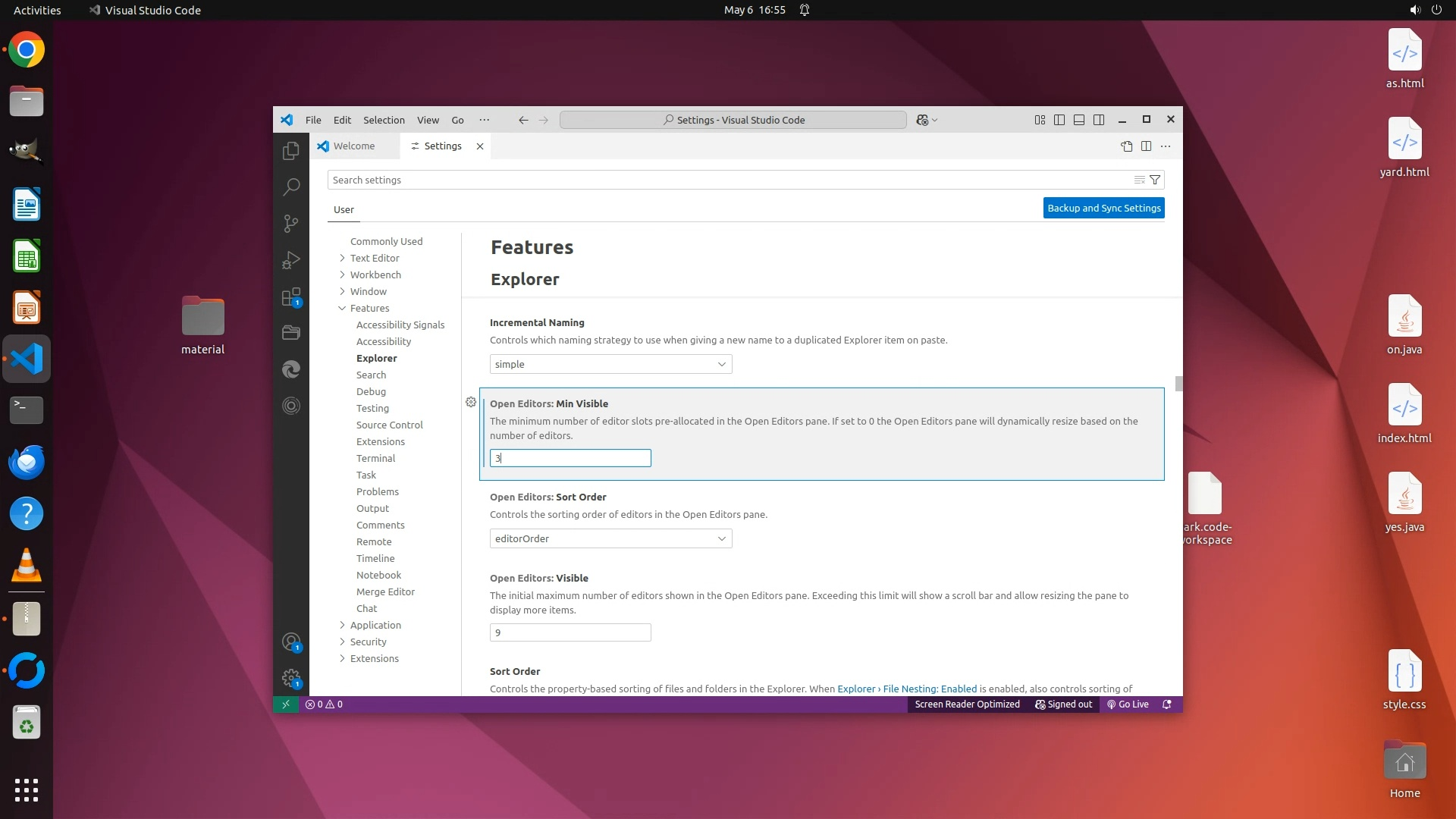The width and height of the screenshot is (1456, 819).
Task: Open the Source Control view icon
Action: pyautogui.click(x=291, y=224)
